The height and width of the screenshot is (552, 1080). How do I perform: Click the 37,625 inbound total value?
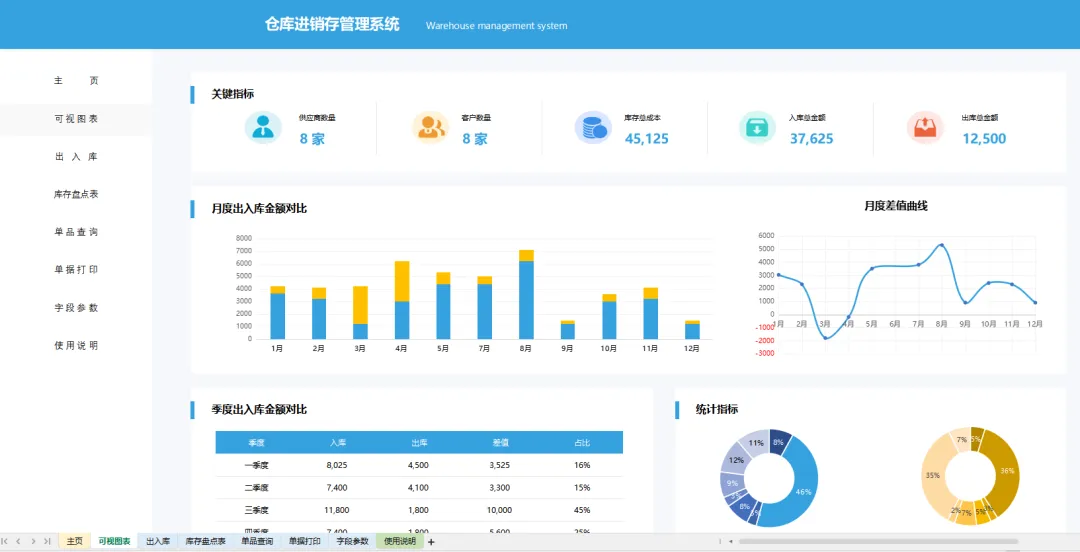(x=811, y=139)
